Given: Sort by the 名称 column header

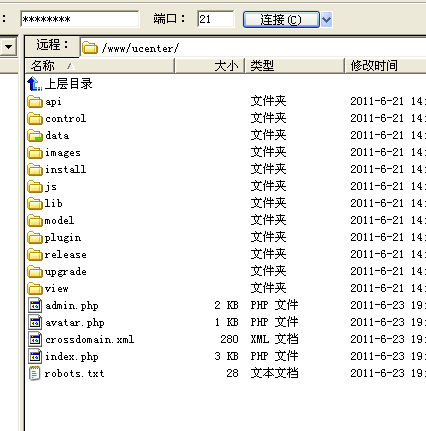Looking at the screenshot, I should click(x=100, y=66).
